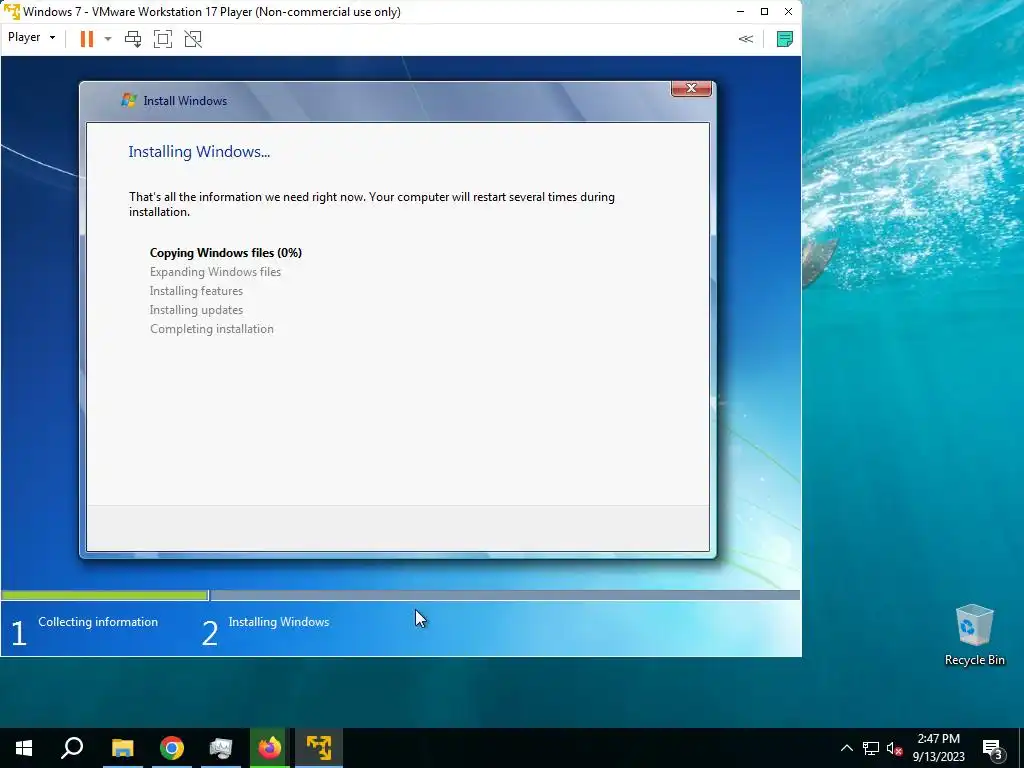This screenshot has width=1024, height=768.
Task: Click the VMware window title bar icon
Action: click(11, 12)
